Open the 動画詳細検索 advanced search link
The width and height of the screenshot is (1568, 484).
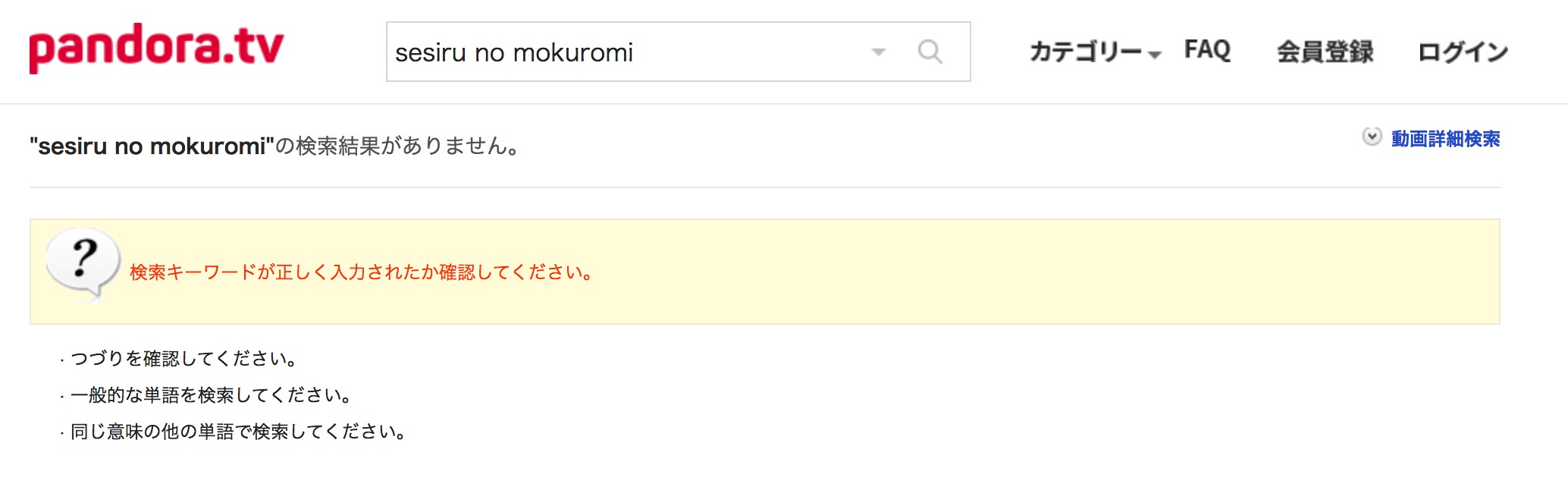tap(1445, 139)
